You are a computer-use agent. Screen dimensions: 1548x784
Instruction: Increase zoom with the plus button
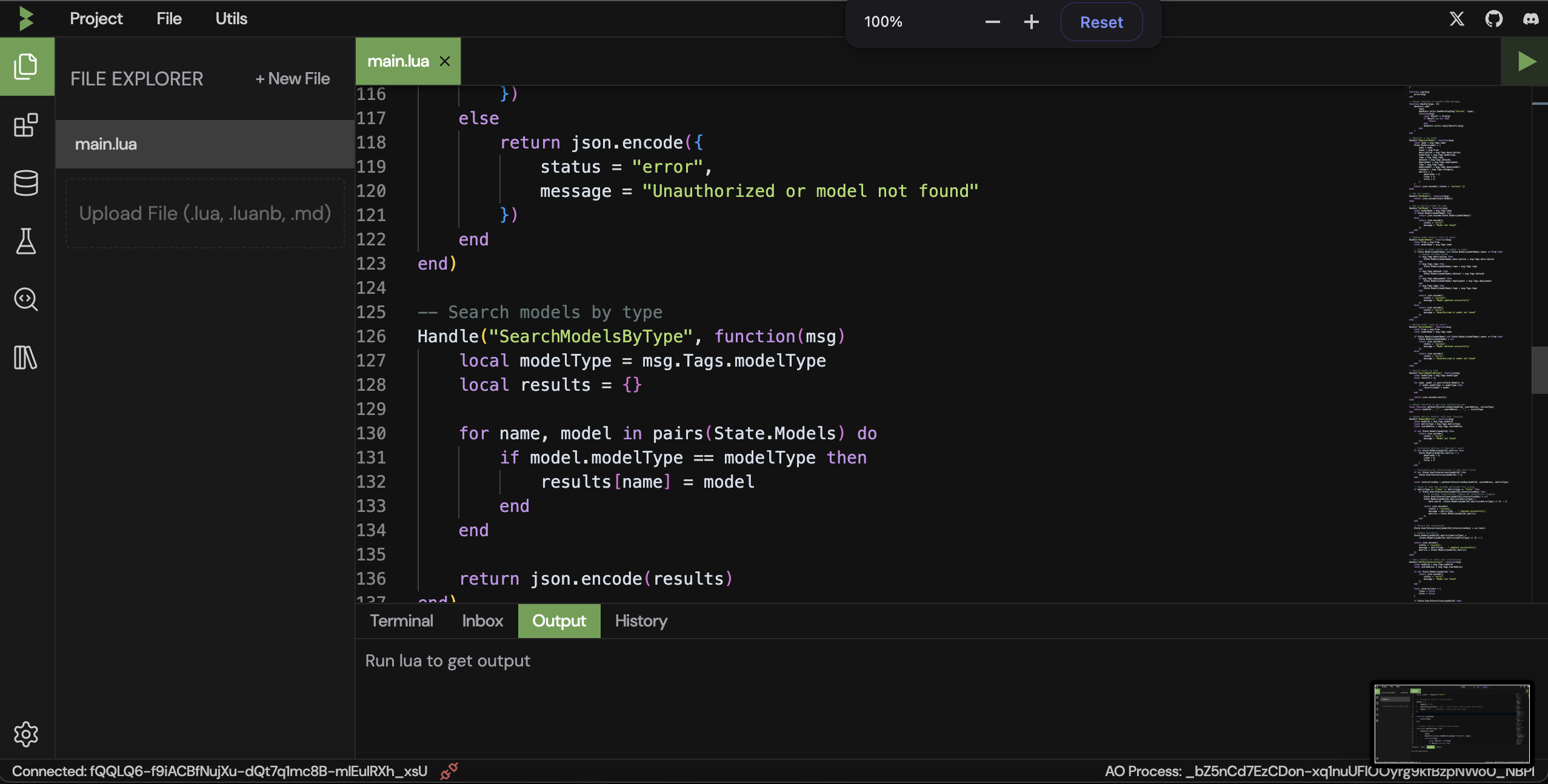click(1031, 22)
